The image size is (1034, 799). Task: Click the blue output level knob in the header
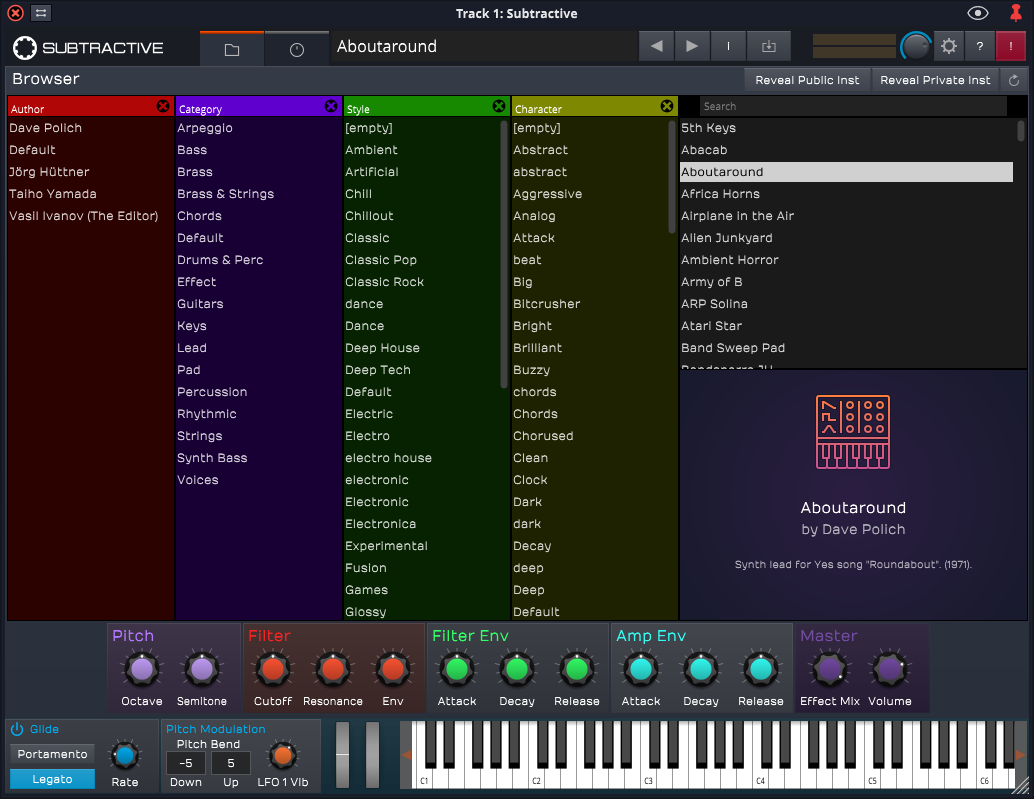[x=916, y=46]
